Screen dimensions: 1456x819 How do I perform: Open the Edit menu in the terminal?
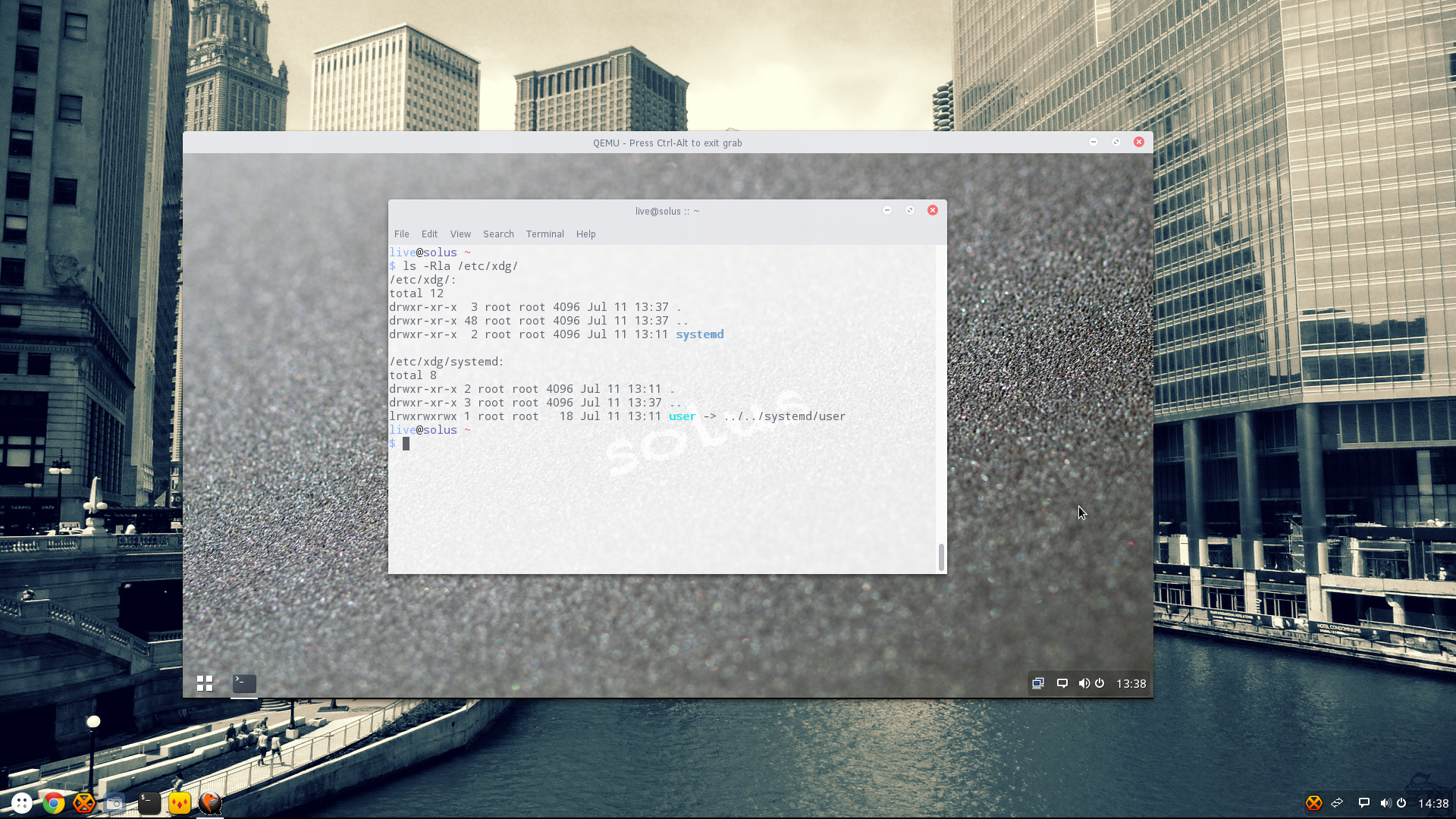point(429,234)
